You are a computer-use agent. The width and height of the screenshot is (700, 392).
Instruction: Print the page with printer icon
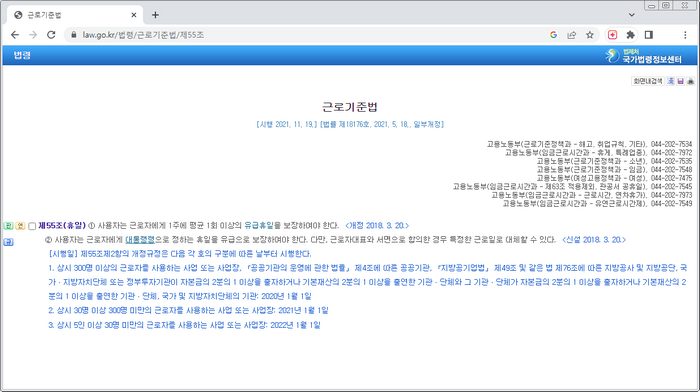691,81
